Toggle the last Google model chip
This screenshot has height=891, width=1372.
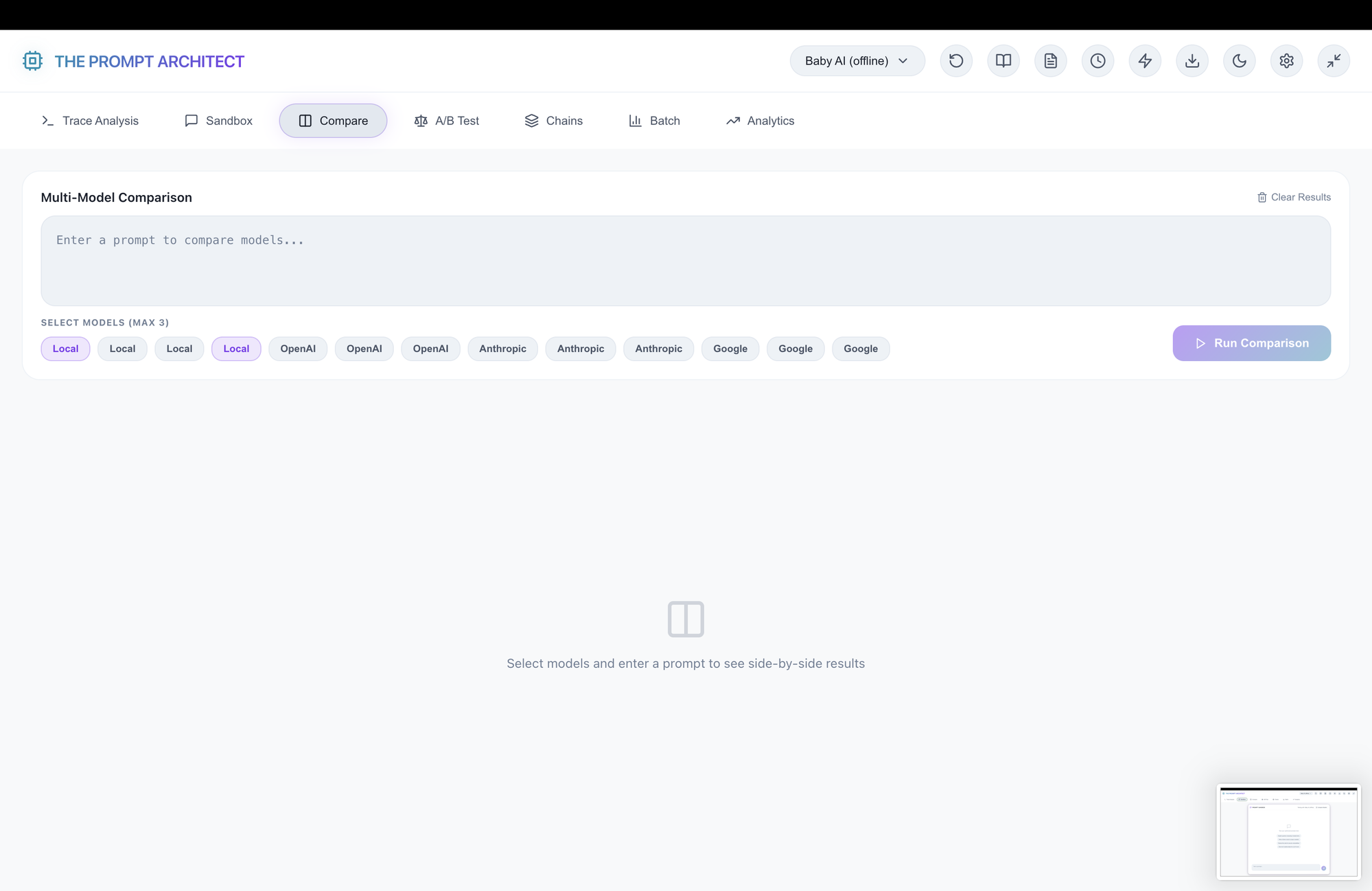[861, 349]
